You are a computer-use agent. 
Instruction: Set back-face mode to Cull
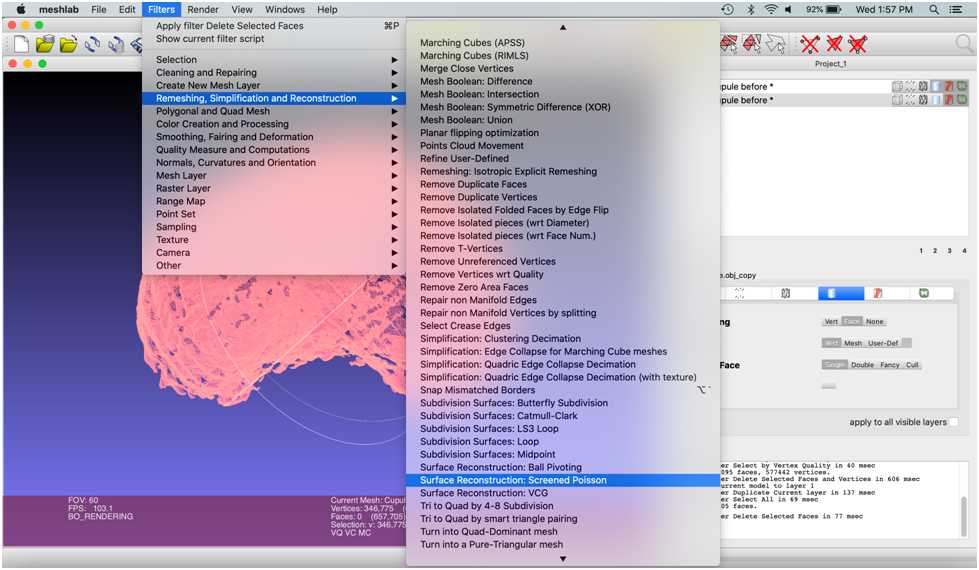[912, 365]
